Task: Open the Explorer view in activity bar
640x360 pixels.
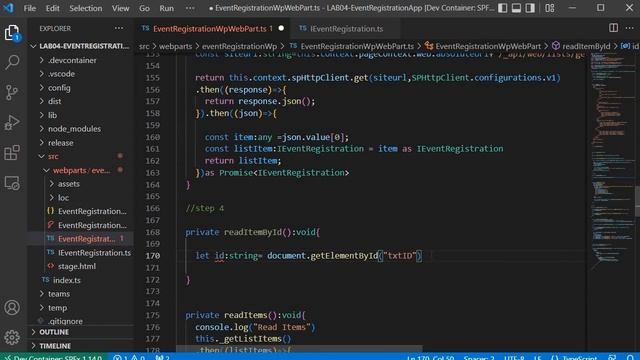Action: [x=12, y=33]
